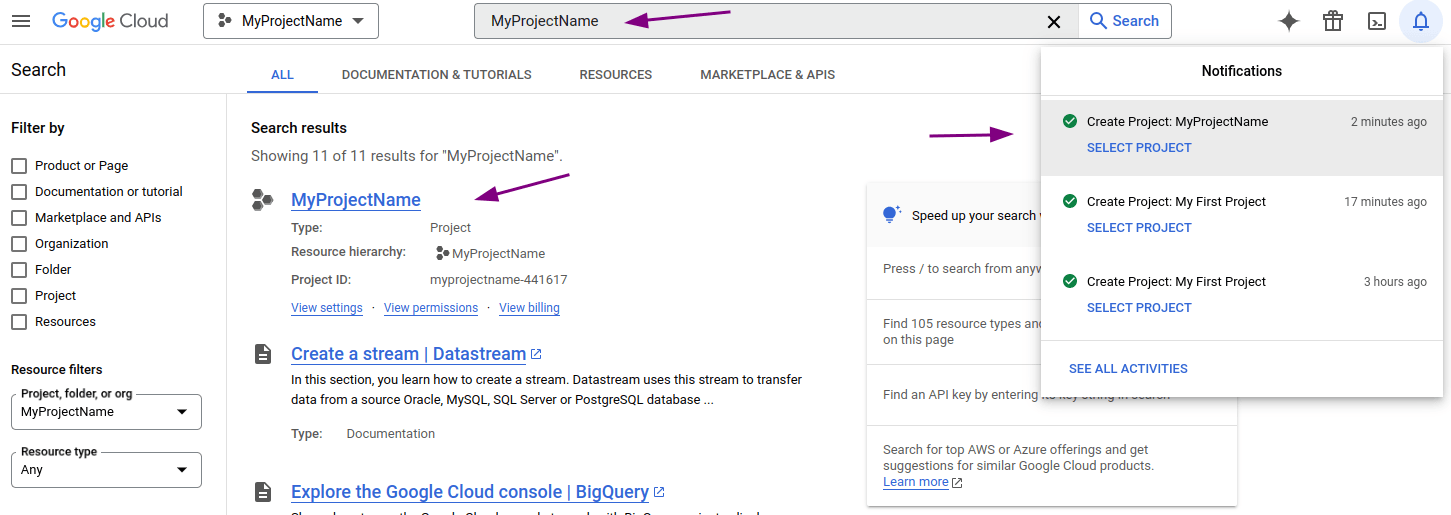Screen dimensions: 1451x515
Task: Enable the Marketplace and APIs filter
Action: (19, 218)
